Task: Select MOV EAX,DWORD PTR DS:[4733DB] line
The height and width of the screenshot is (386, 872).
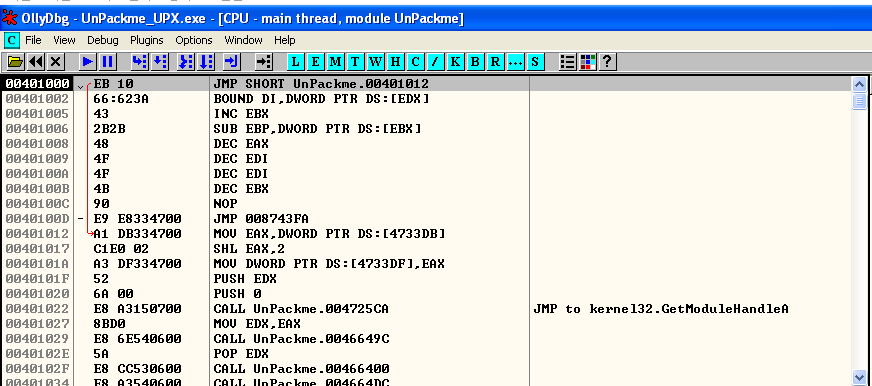Action: [x=329, y=234]
